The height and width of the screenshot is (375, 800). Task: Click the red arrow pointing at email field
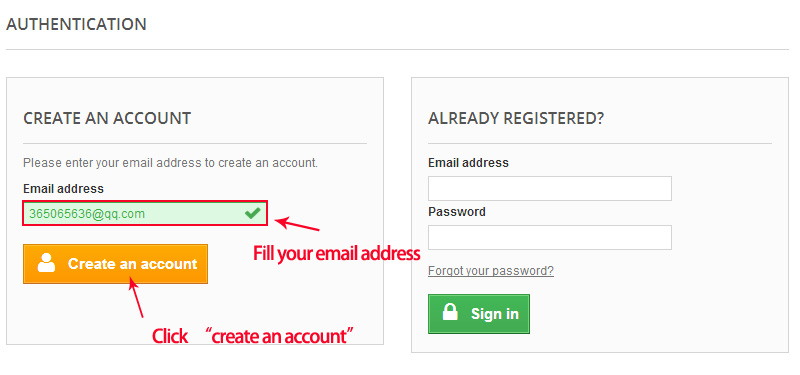[x=297, y=224]
